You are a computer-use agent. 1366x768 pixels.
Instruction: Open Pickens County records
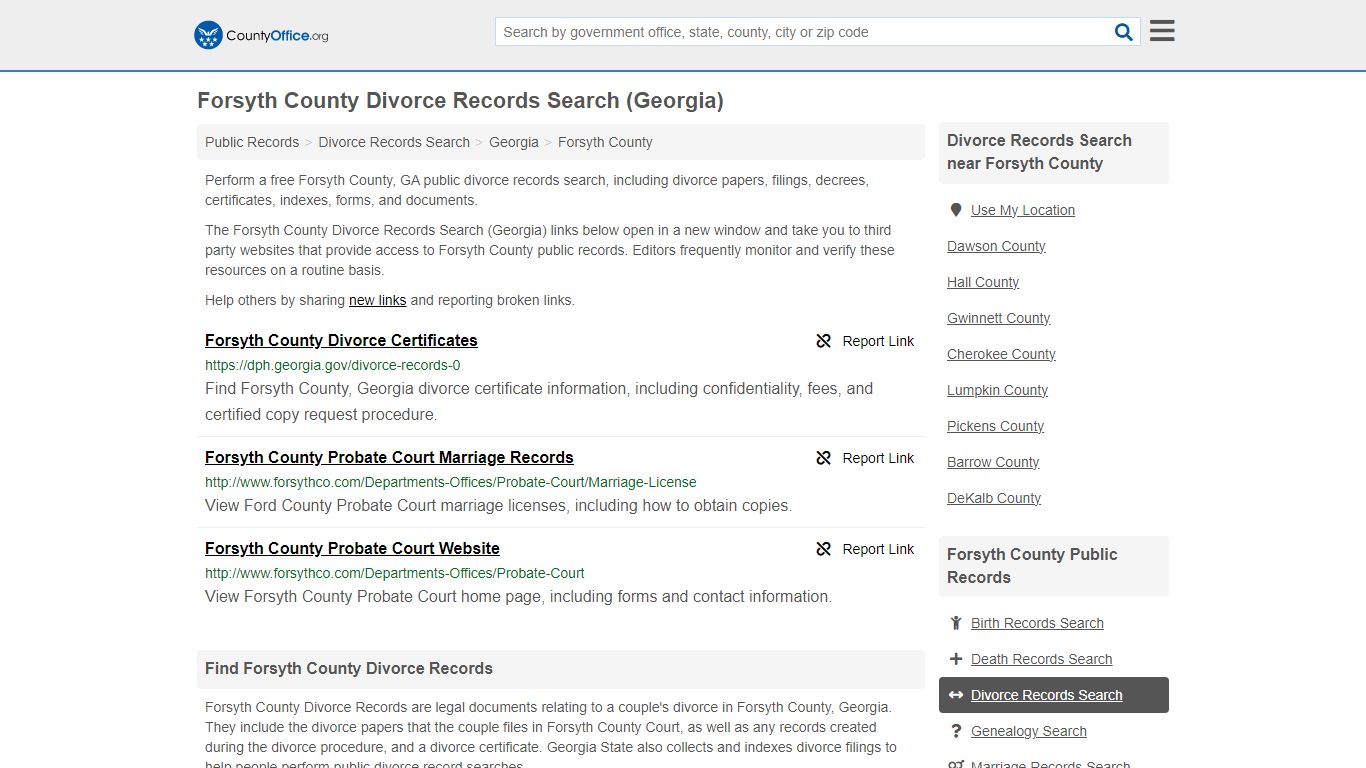click(x=995, y=426)
